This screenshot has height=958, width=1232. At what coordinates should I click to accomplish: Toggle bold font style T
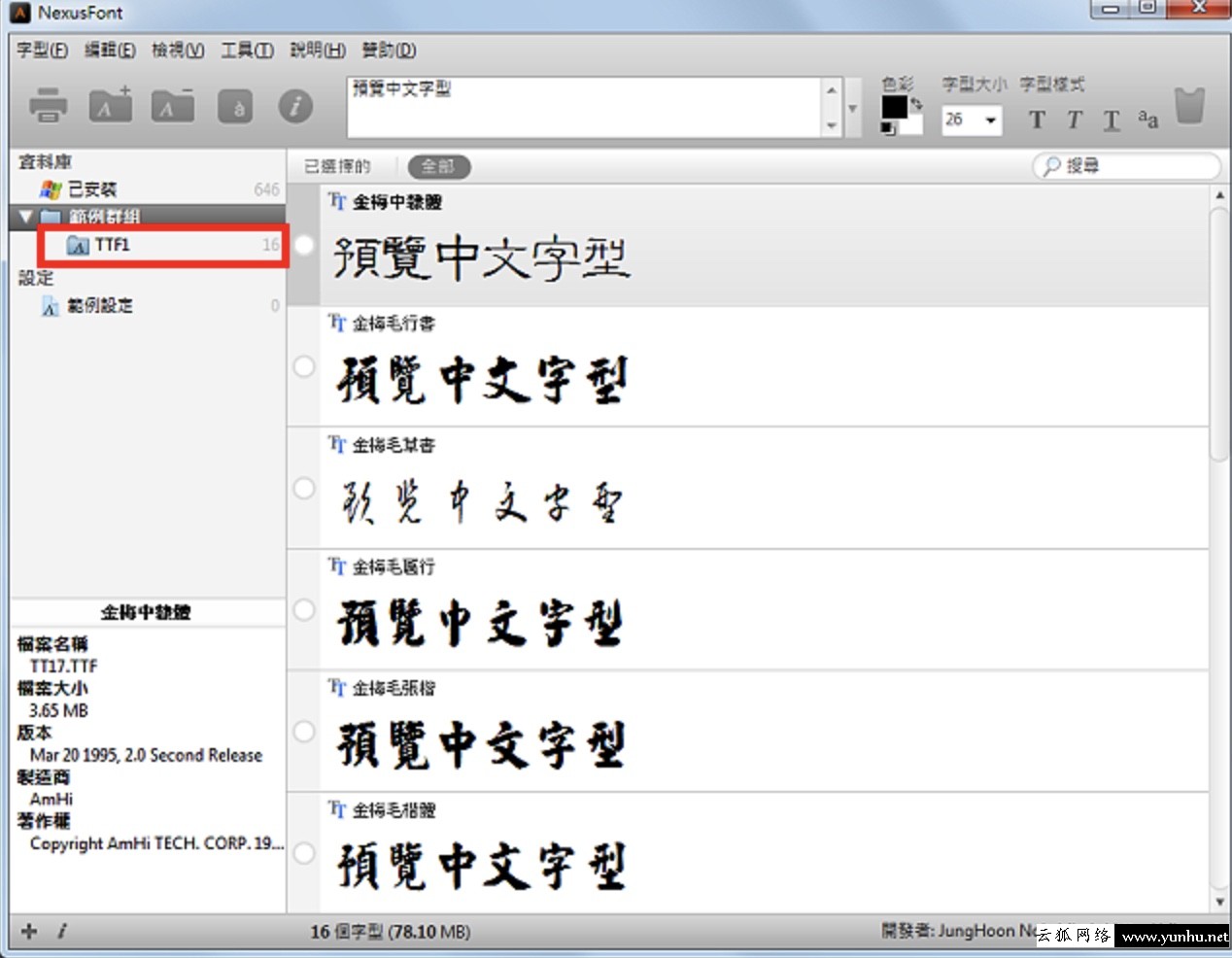pyautogui.click(x=1037, y=120)
